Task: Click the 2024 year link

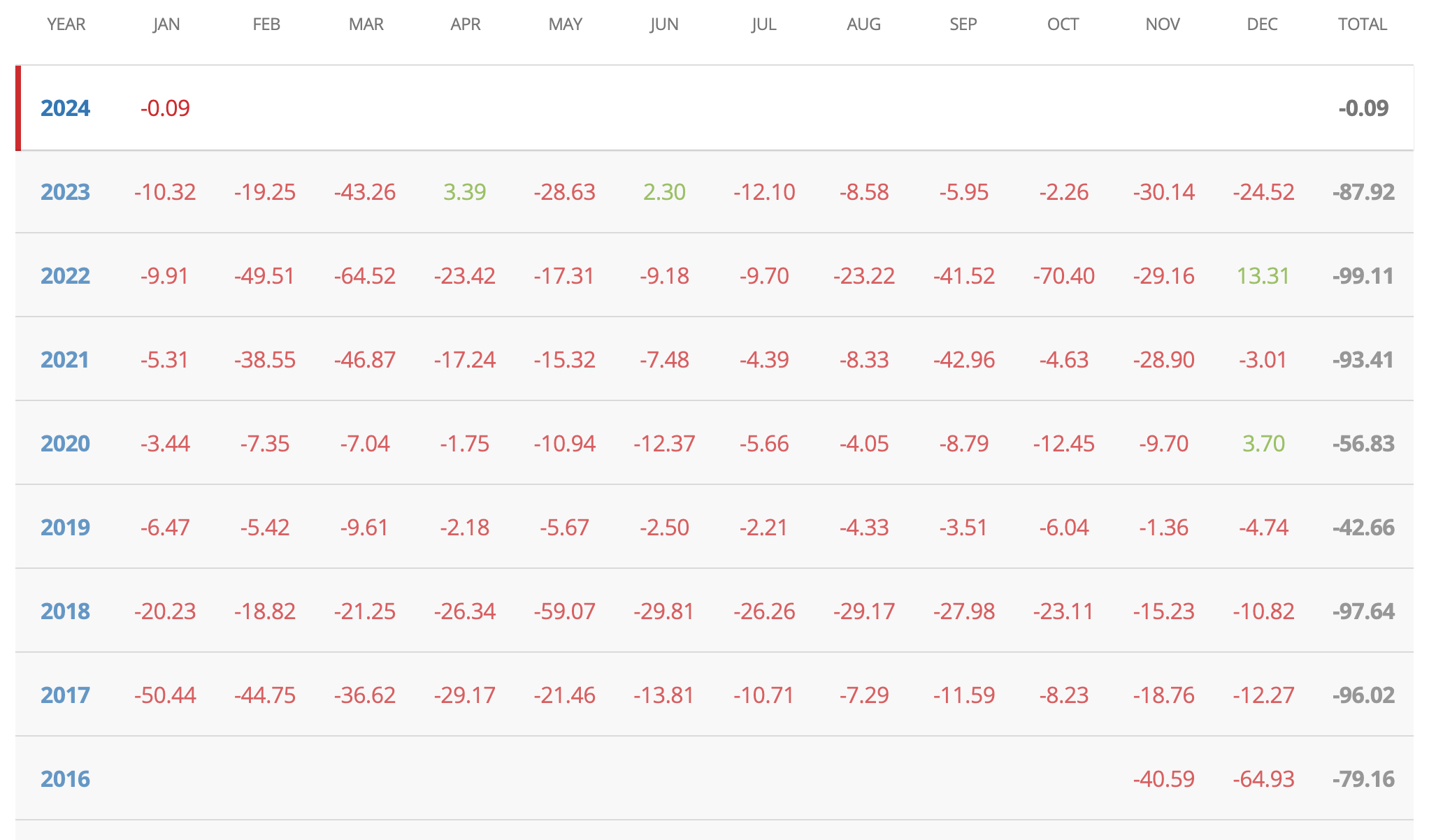Action: click(x=65, y=108)
